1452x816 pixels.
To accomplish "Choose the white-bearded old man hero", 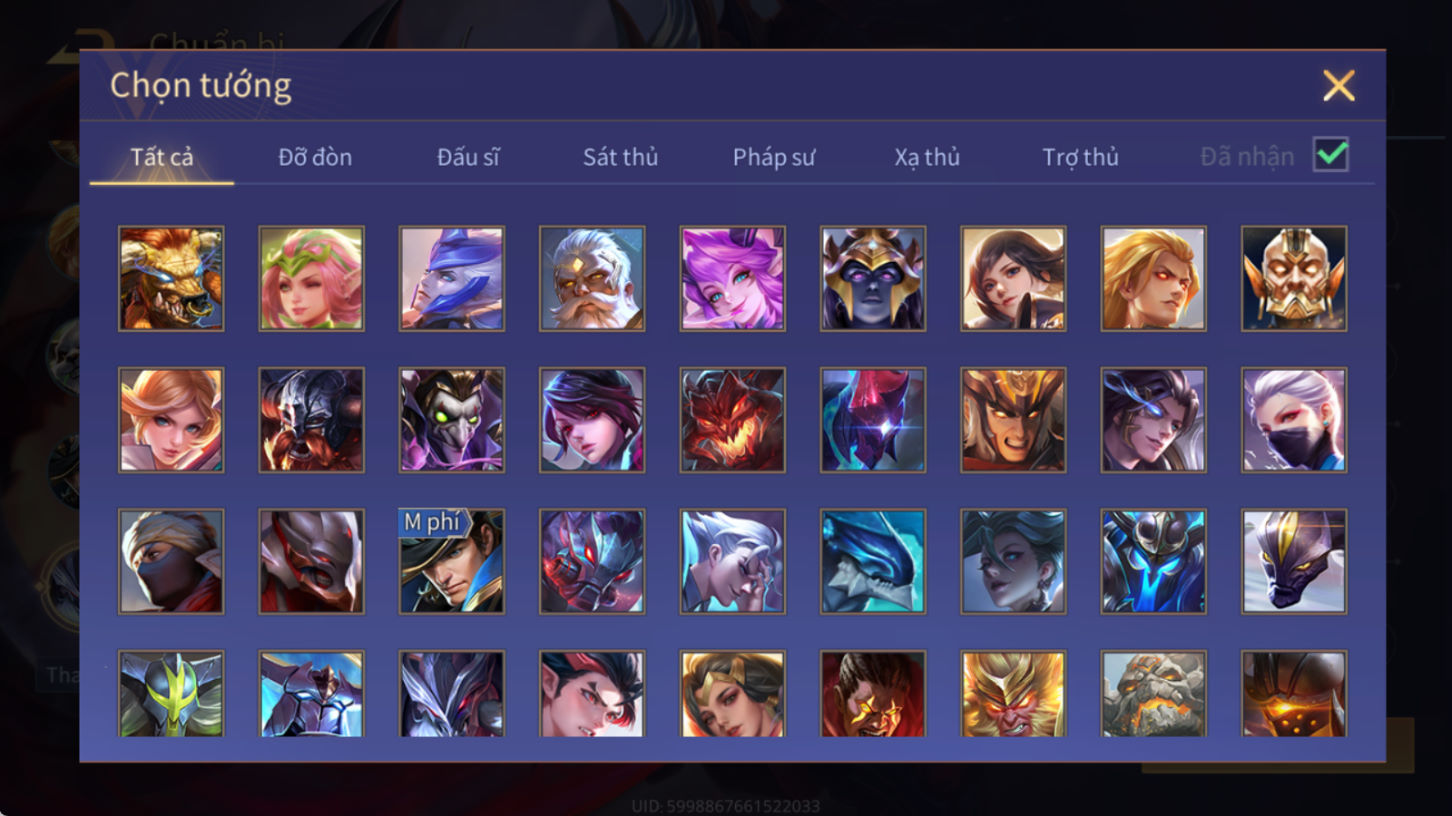I will (592, 278).
